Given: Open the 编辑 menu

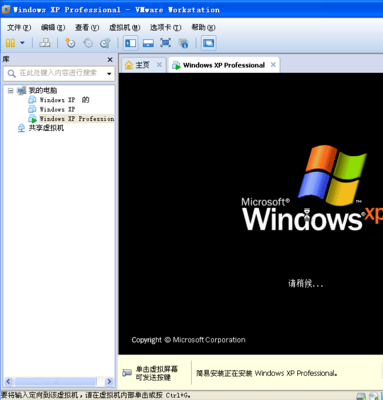Looking at the screenshot, I should [53, 27].
